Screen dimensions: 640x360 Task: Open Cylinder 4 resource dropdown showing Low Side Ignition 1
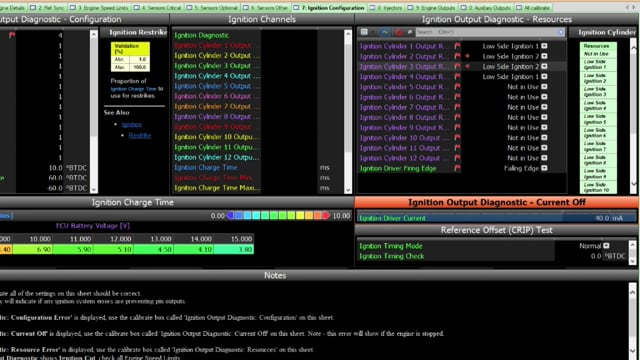[544, 77]
